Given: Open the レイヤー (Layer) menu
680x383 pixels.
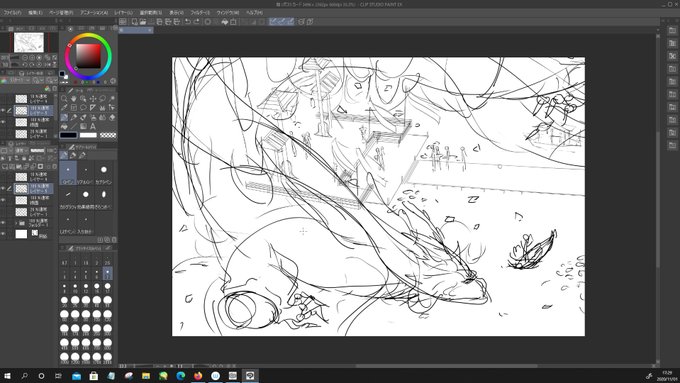Looking at the screenshot, I should click(124, 13).
